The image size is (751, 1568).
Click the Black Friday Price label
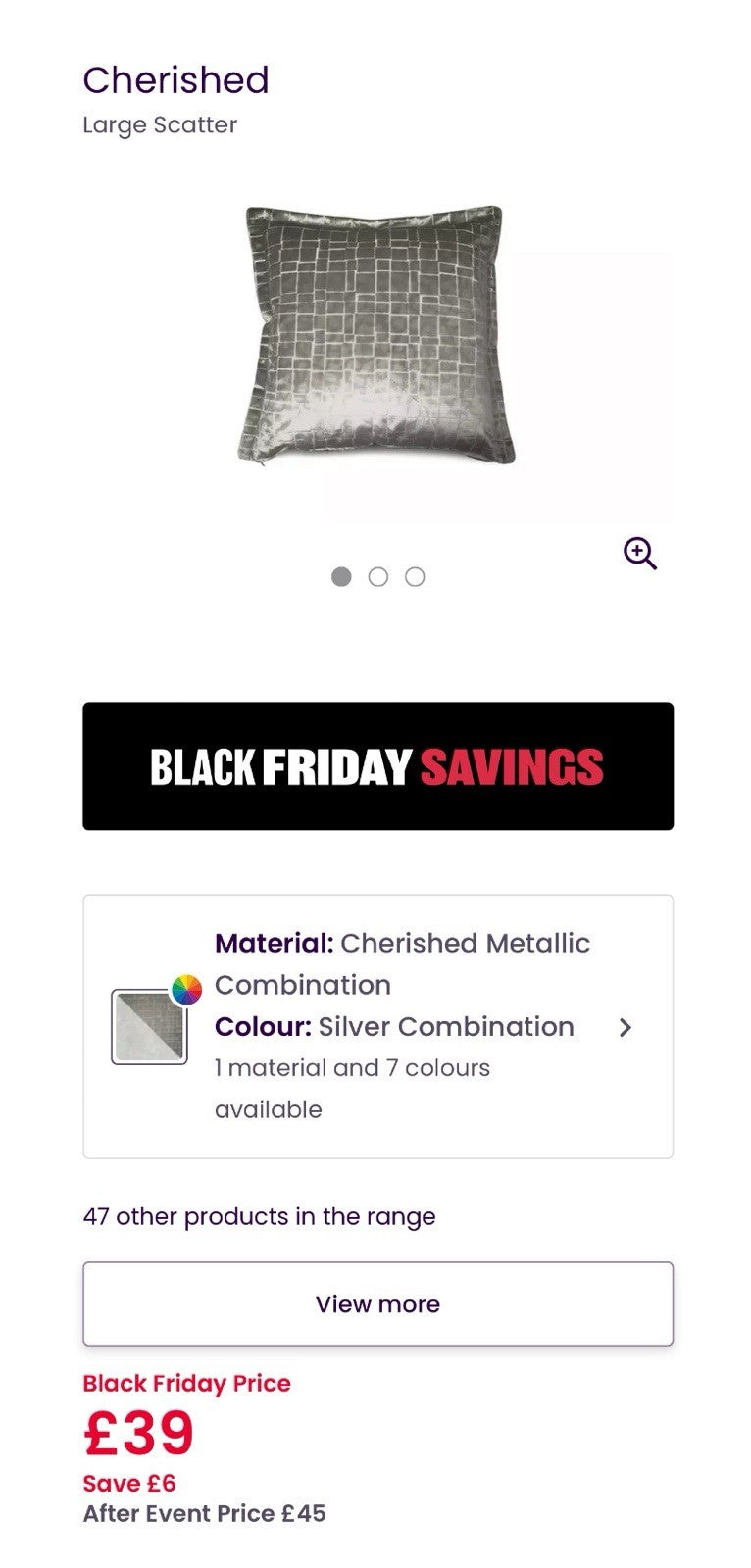(x=186, y=1384)
